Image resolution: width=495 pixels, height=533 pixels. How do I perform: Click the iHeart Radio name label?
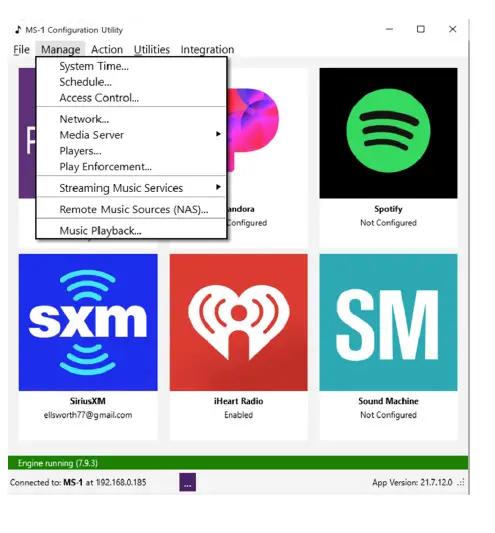pyautogui.click(x=239, y=401)
